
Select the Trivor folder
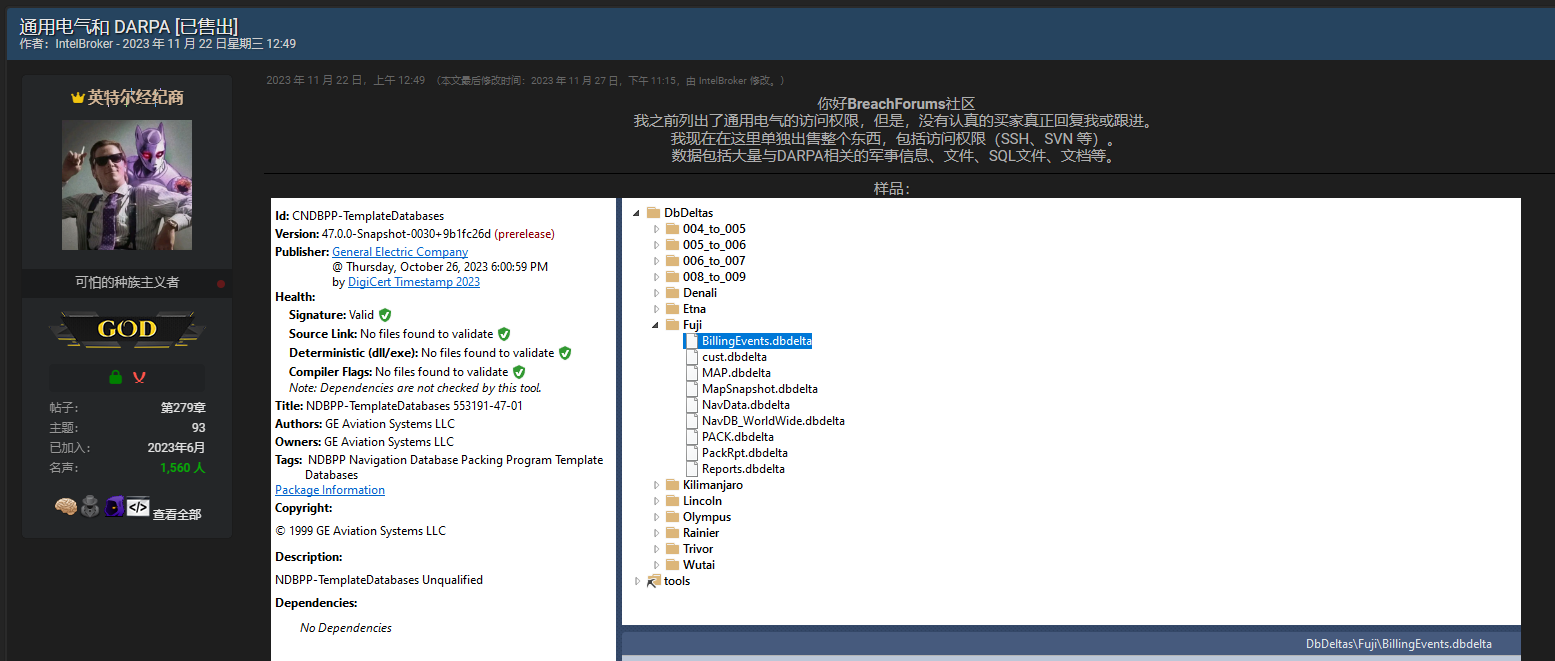click(x=698, y=549)
